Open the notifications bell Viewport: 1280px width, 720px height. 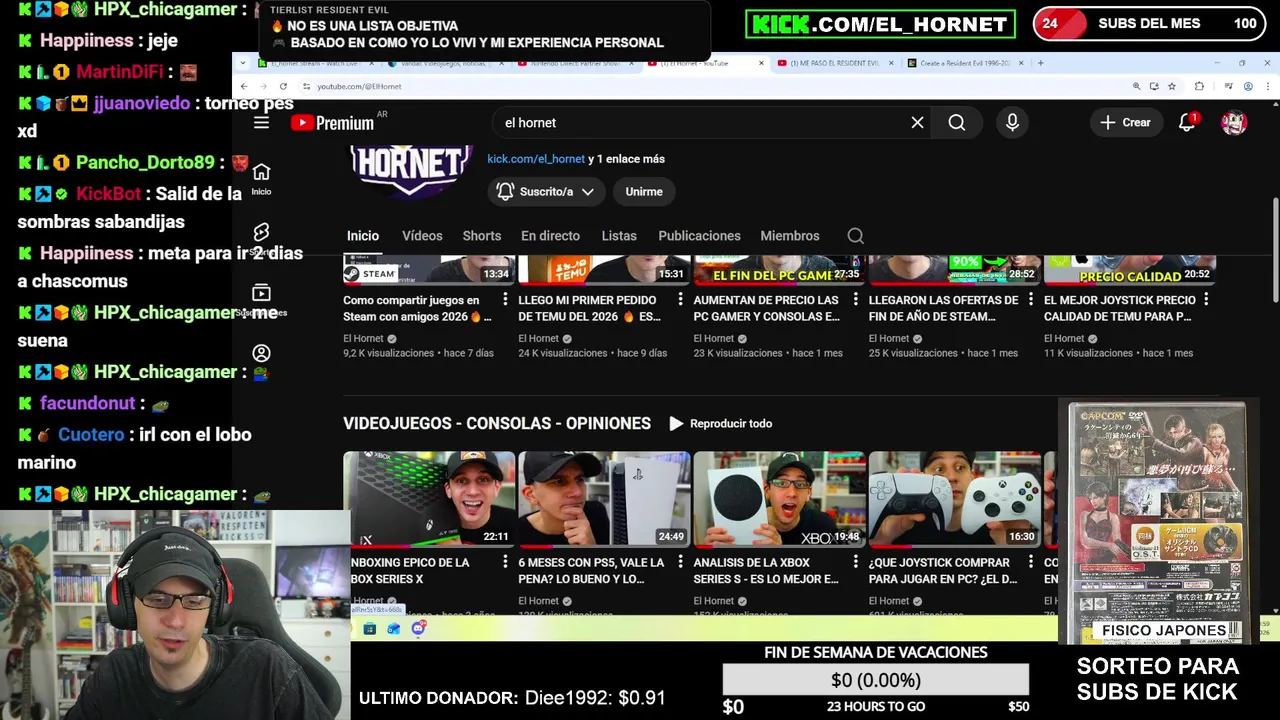1187,122
